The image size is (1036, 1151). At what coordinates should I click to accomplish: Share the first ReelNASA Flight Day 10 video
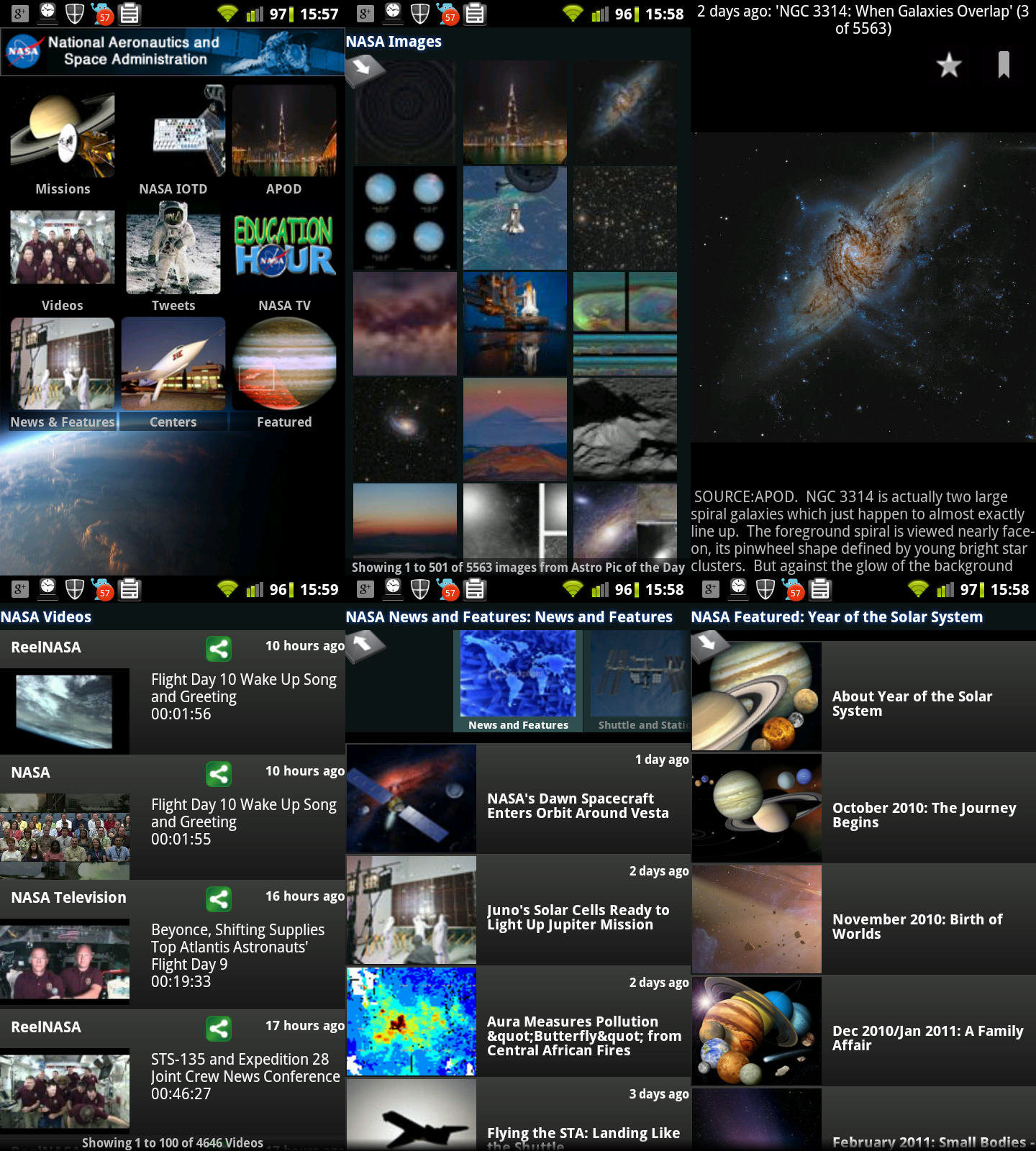219,649
